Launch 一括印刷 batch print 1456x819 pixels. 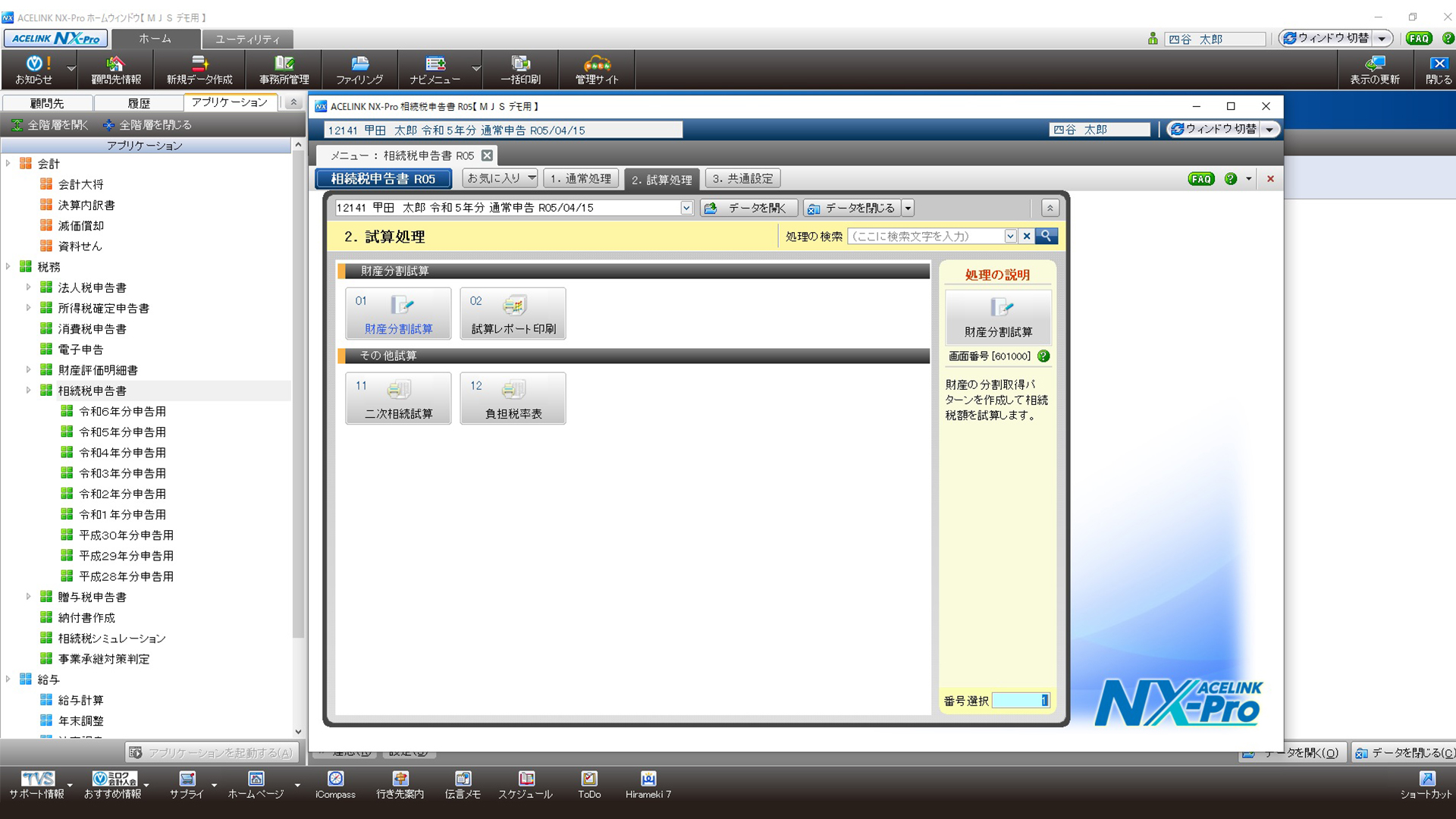pyautogui.click(x=520, y=70)
